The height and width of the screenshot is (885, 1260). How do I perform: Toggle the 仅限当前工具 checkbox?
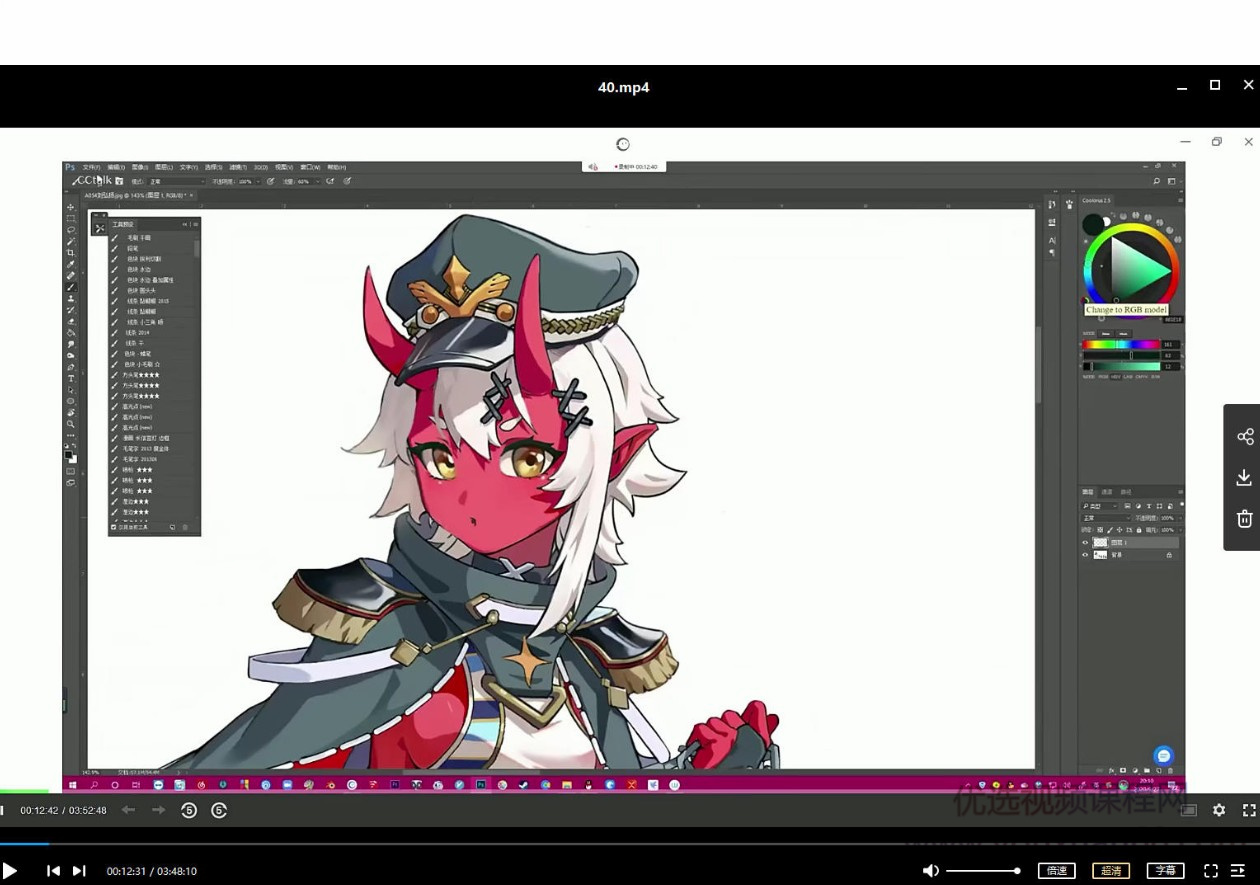click(114, 527)
